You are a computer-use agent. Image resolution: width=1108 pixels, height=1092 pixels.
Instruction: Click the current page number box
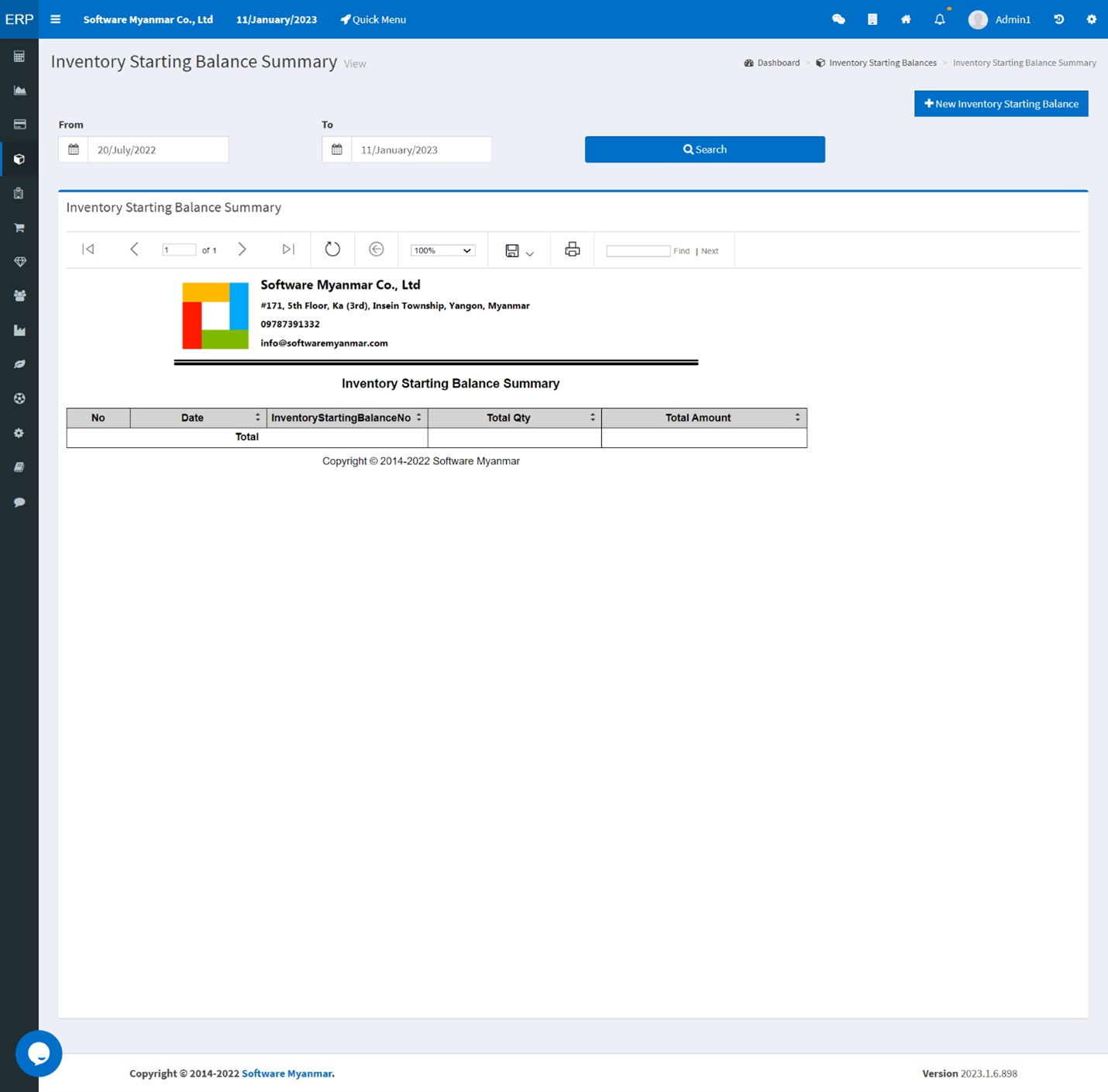click(179, 250)
